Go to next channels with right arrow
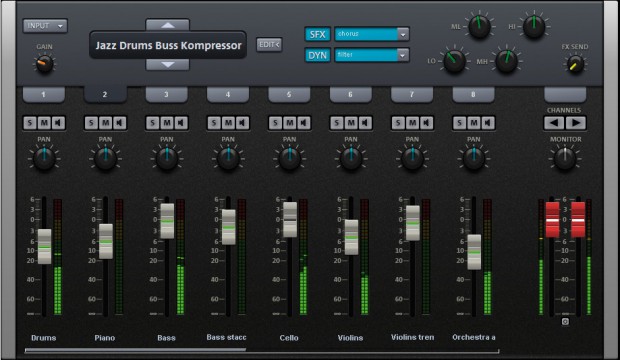Viewport: 620px width, 360px height. point(576,123)
